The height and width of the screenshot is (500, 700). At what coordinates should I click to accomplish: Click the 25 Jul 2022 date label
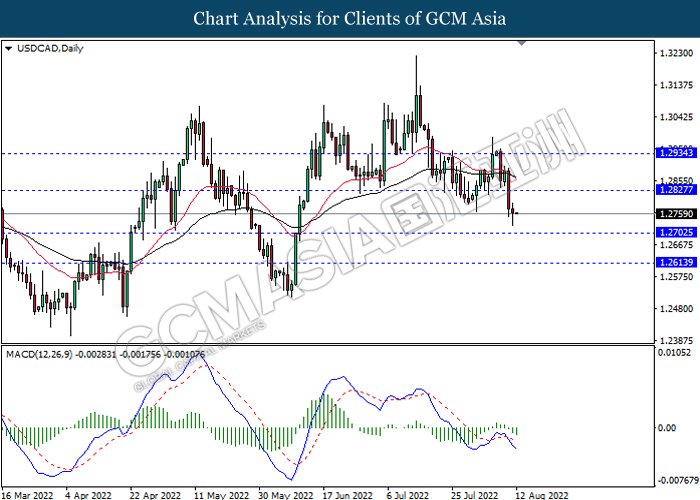point(474,495)
